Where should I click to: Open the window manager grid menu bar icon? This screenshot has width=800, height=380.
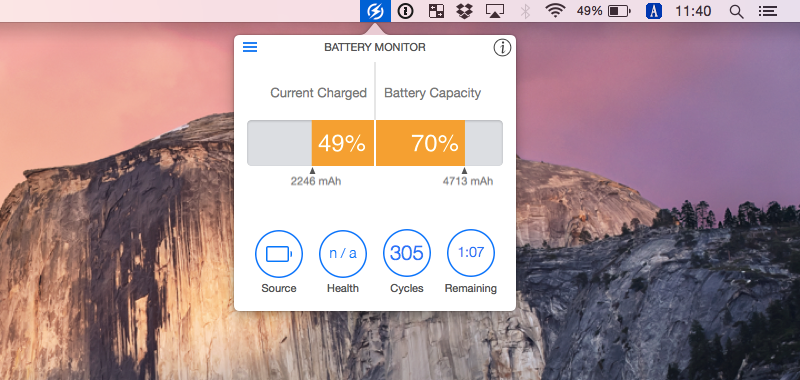click(x=436, y=11)
